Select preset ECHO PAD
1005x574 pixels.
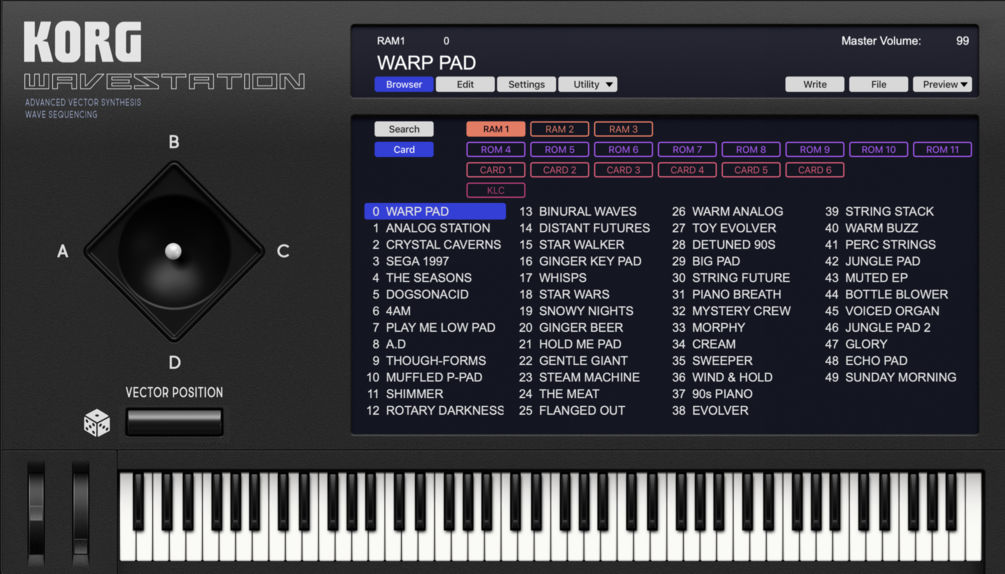(876, 361)
